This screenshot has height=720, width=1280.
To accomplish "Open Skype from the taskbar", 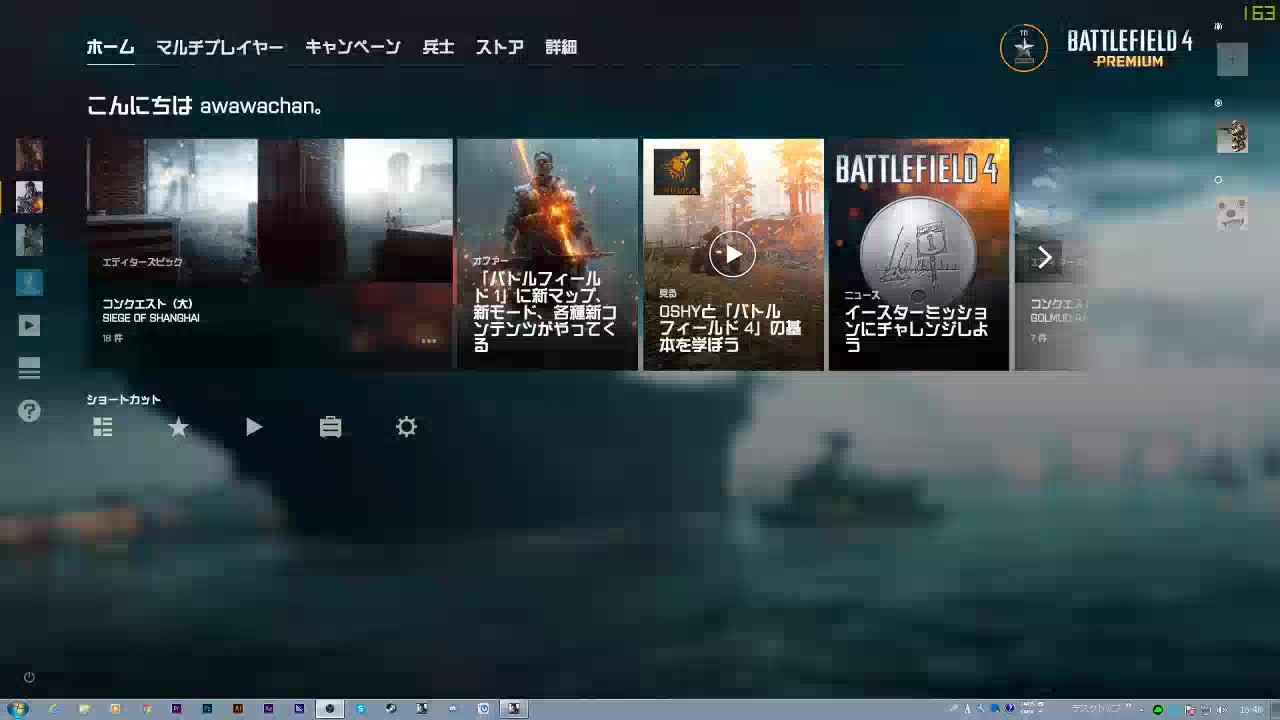I will coord(361,709).
